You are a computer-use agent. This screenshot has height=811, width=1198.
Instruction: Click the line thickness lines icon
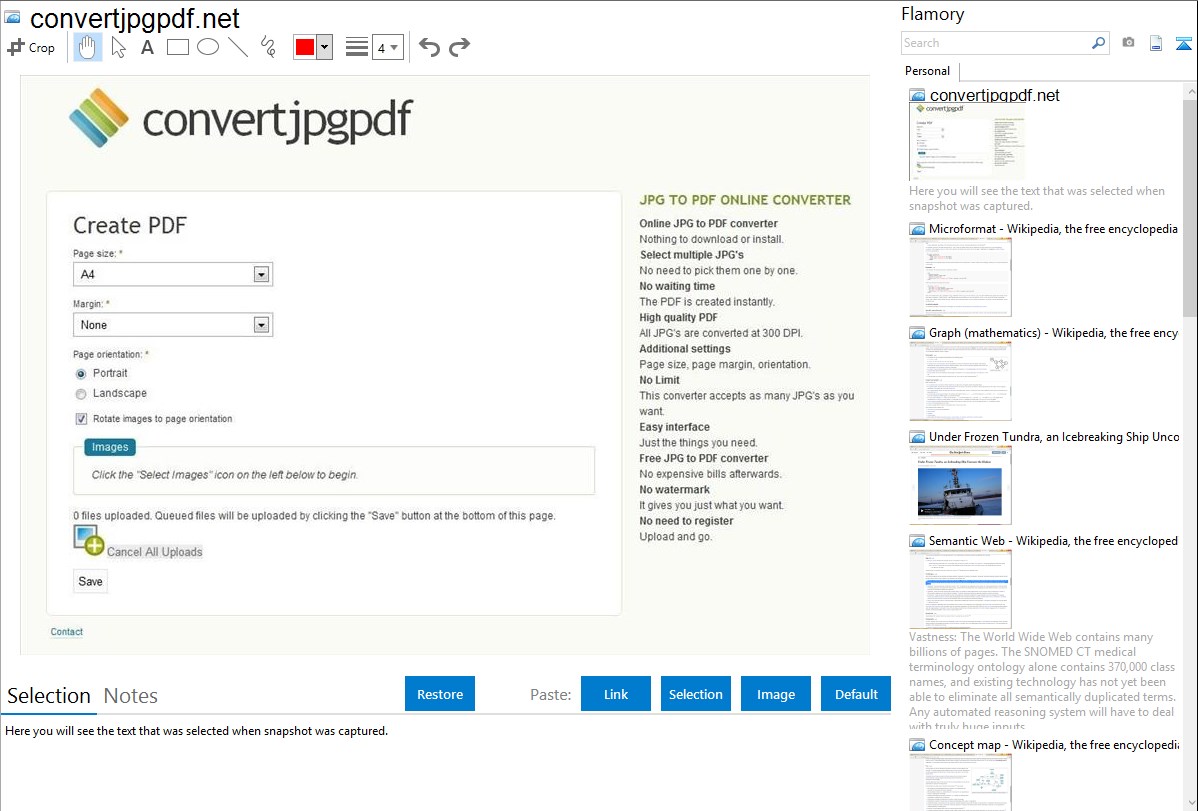click(357, 47)
